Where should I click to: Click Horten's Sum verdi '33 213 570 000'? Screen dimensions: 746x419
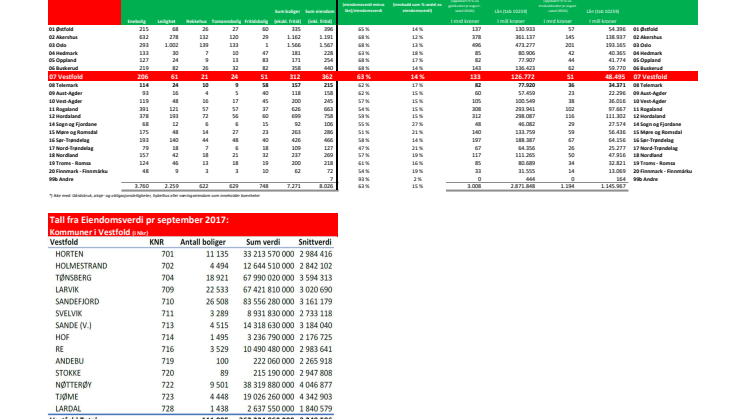(268, 254)
